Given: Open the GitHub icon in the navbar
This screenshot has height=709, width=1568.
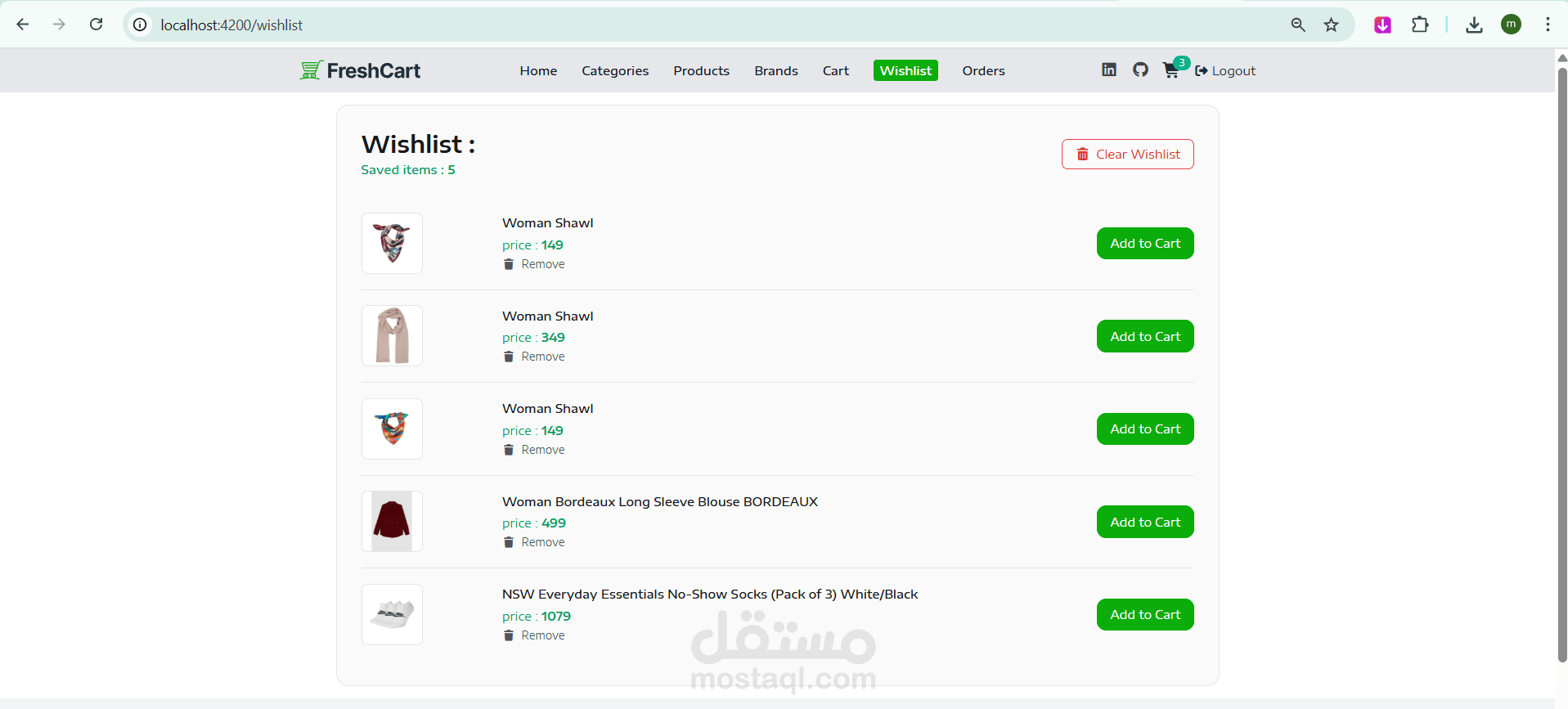Looking at the screenshot, I should pyautogui.click(x=1140, y=70).
